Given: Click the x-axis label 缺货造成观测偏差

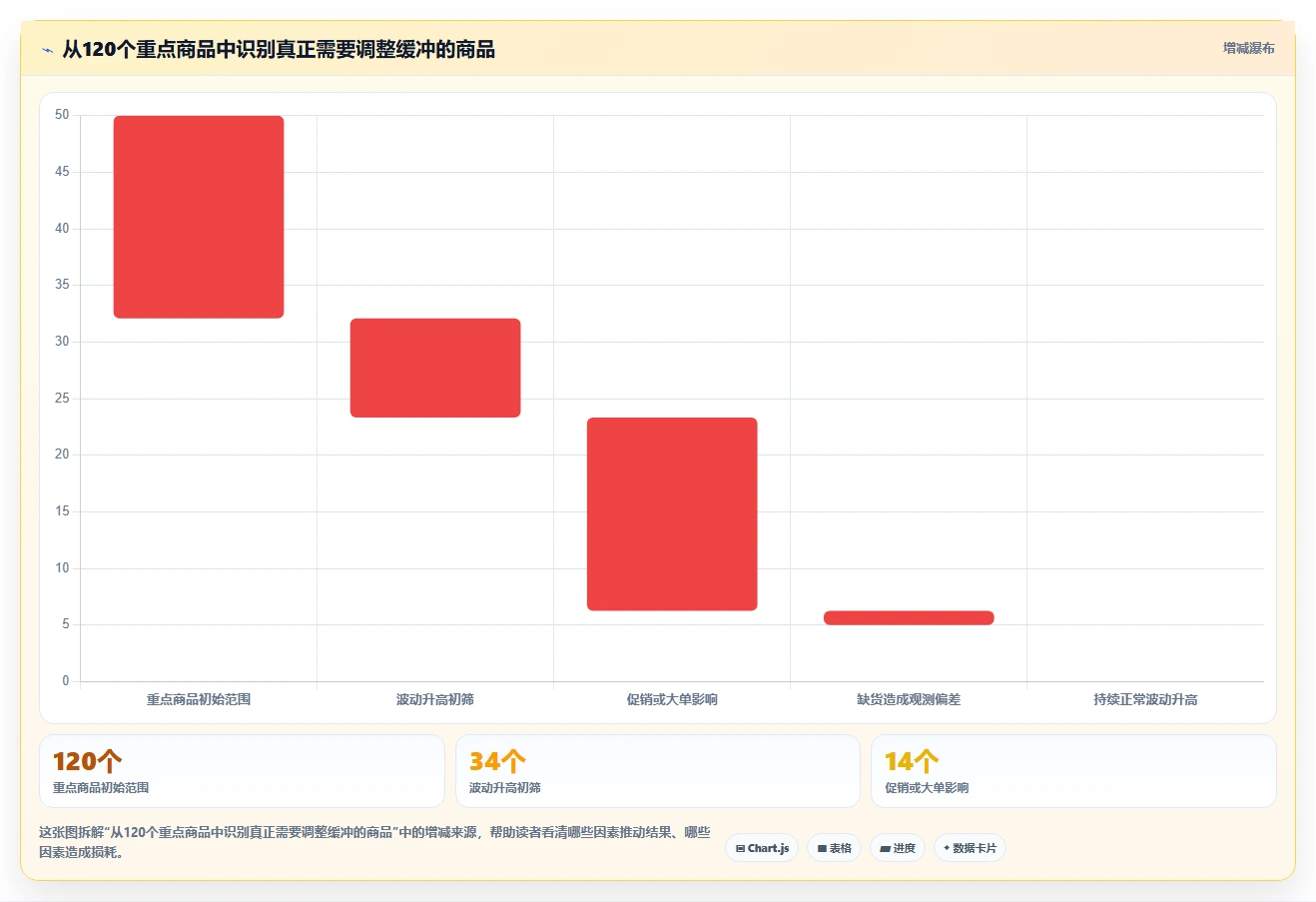Looking at the screenshot, I should tap(909, 699).
